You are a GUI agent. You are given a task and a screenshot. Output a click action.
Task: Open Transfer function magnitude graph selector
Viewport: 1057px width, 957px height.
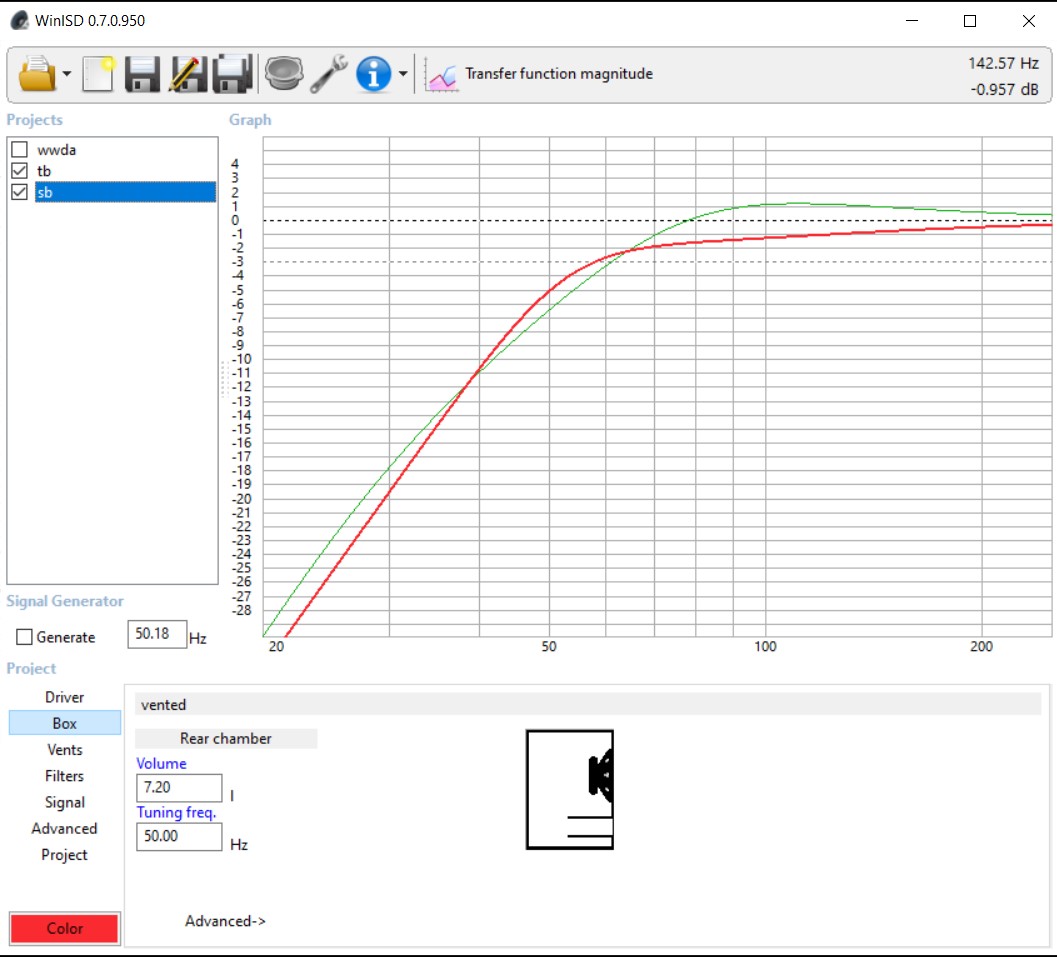(x=559, y=73)
